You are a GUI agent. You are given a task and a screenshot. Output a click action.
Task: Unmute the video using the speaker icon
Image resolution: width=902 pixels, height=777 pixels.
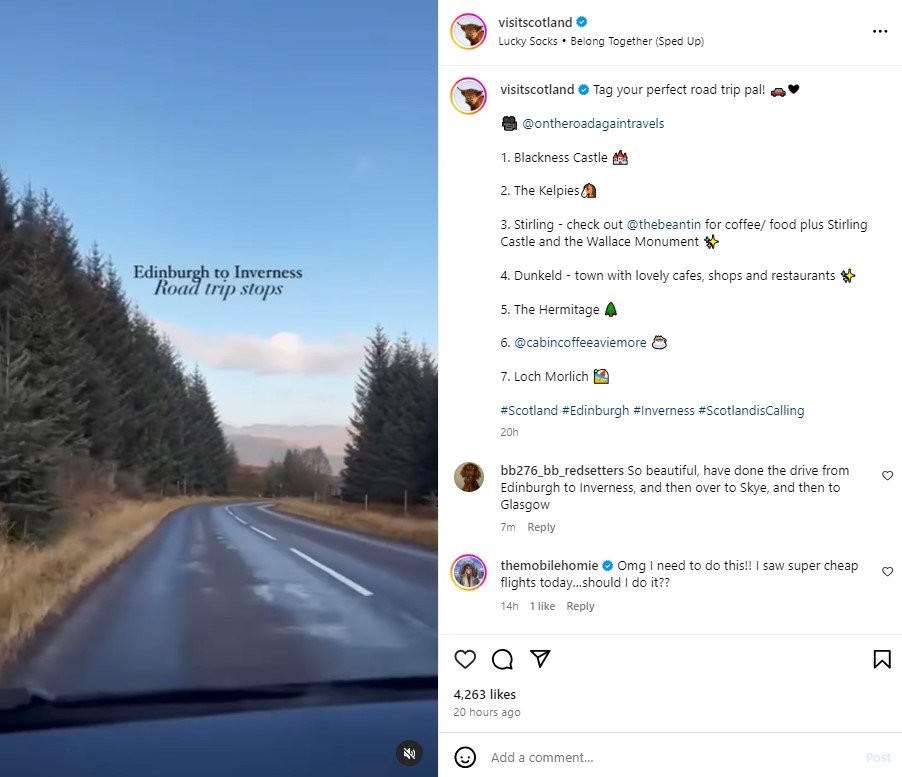tap(410, 753)
